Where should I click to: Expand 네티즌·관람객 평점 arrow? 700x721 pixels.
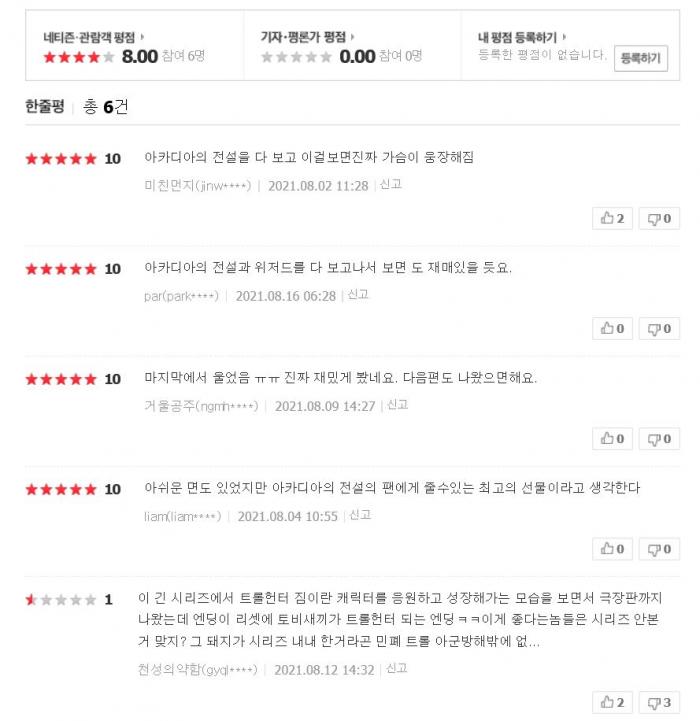[x=141, y=37]
